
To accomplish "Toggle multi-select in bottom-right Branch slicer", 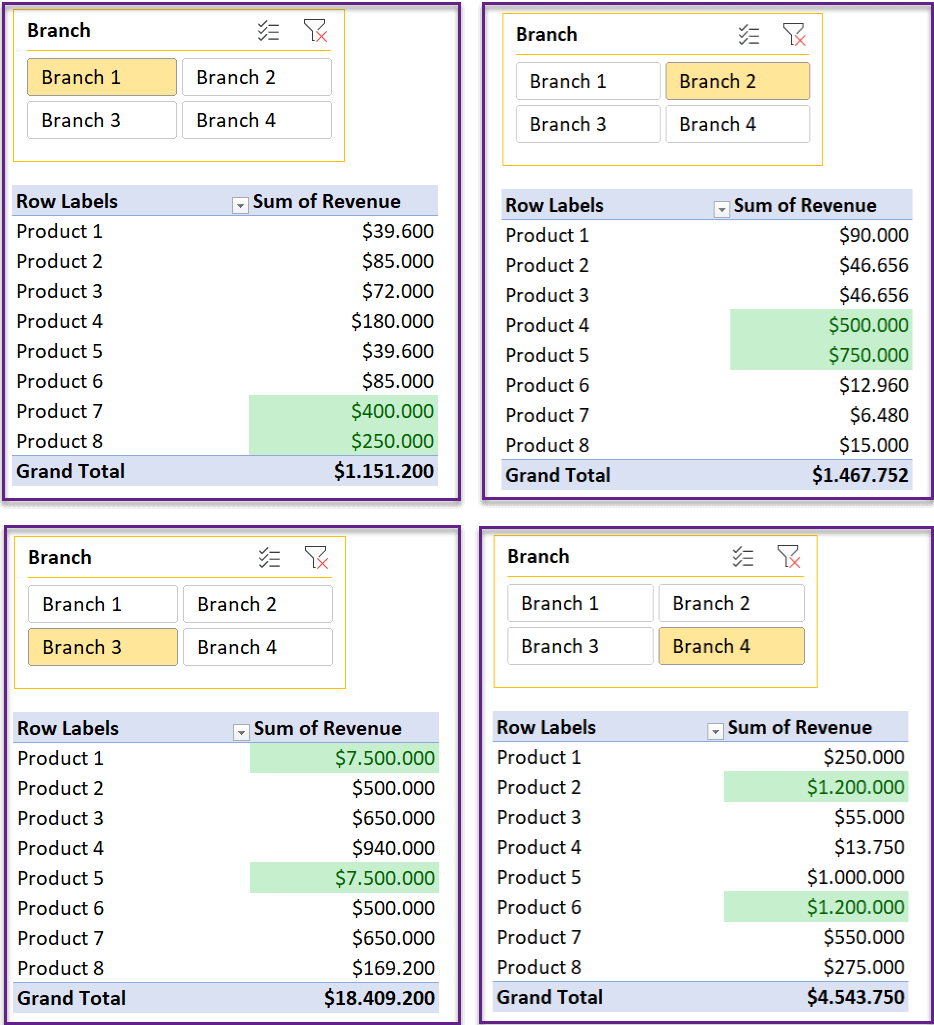I will click(x=742, y=557).
